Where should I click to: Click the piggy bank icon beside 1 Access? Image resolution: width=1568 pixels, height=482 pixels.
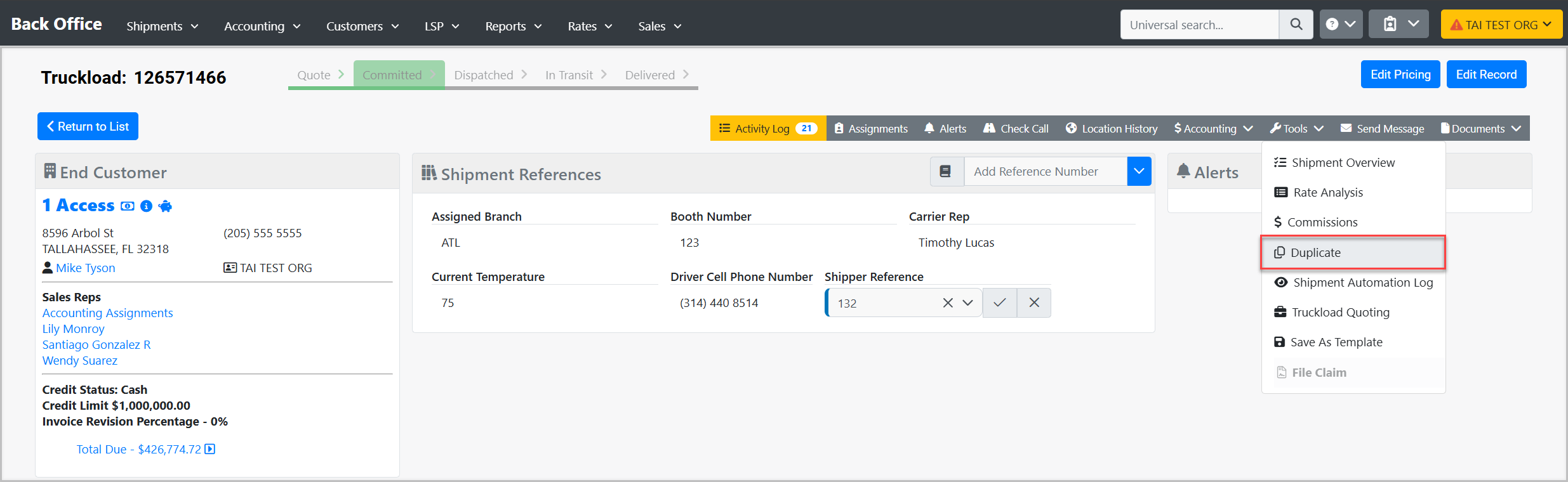tap(165, 206)
